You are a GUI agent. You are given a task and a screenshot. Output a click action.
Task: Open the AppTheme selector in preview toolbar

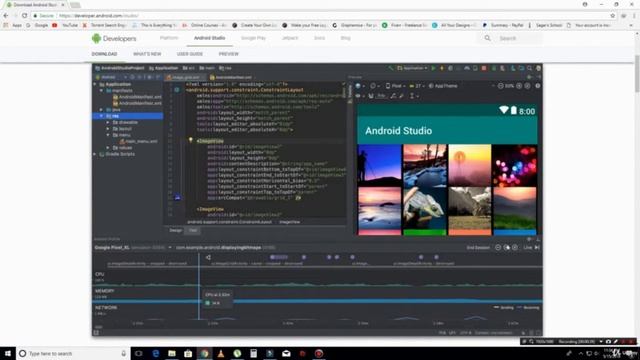(x=443, y=86)
